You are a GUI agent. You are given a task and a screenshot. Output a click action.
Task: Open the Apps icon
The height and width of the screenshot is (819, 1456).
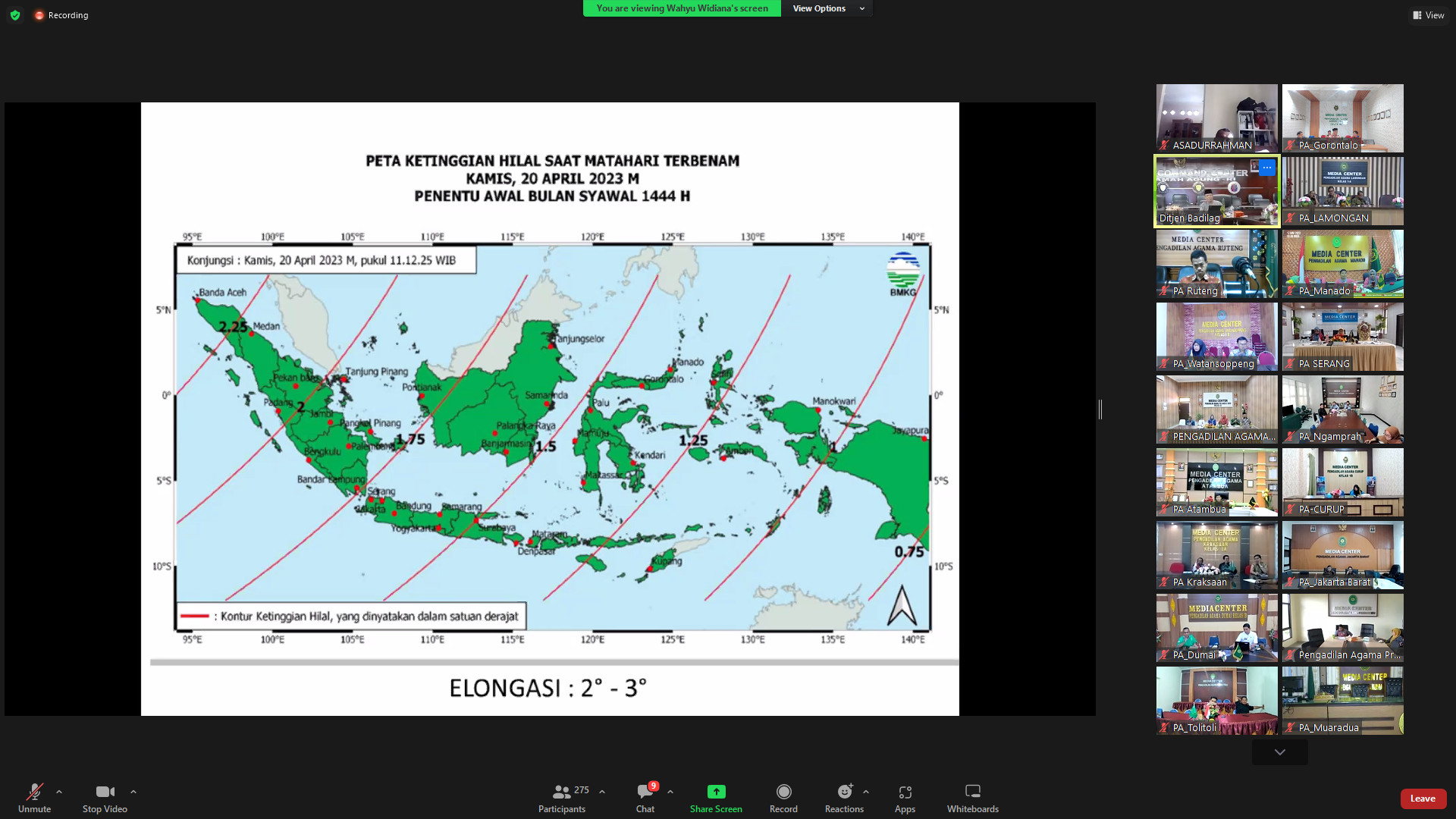click(905, 792)
